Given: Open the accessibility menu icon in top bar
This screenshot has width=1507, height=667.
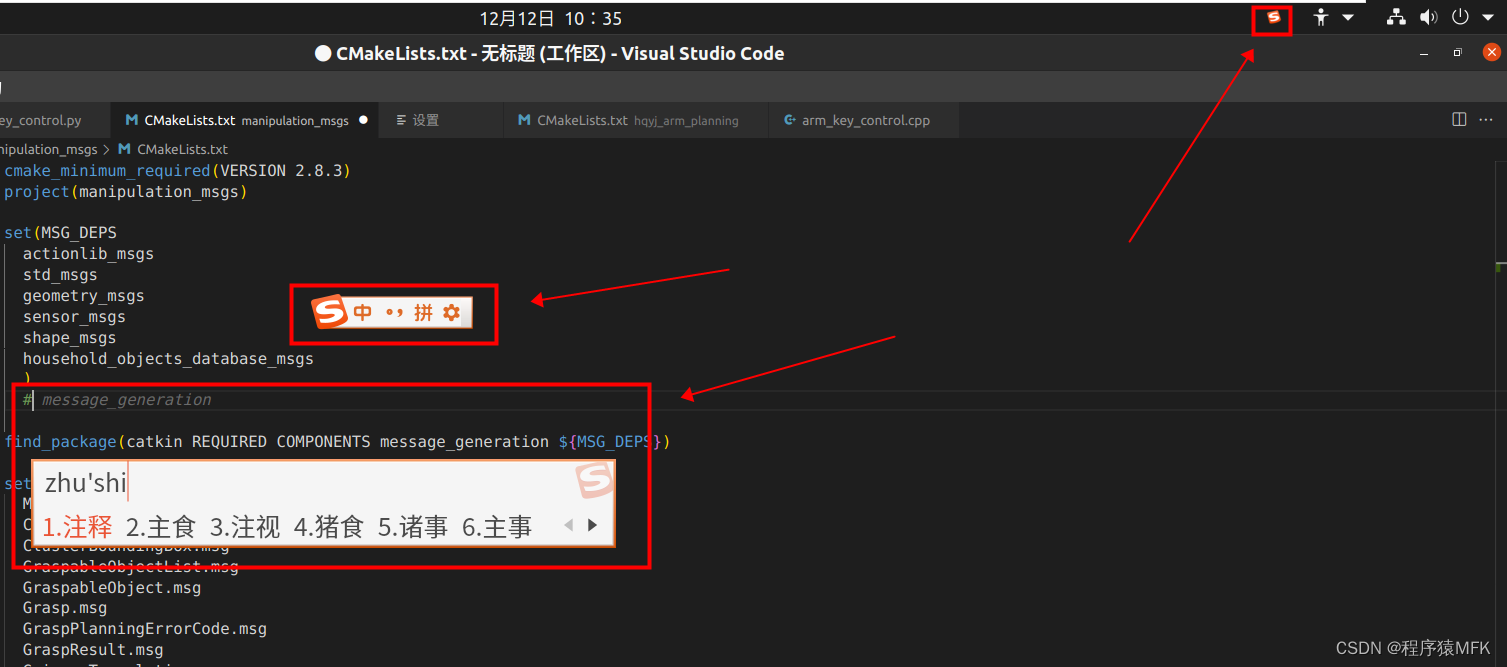Looking at the screenshot, I should point(1322,17).
